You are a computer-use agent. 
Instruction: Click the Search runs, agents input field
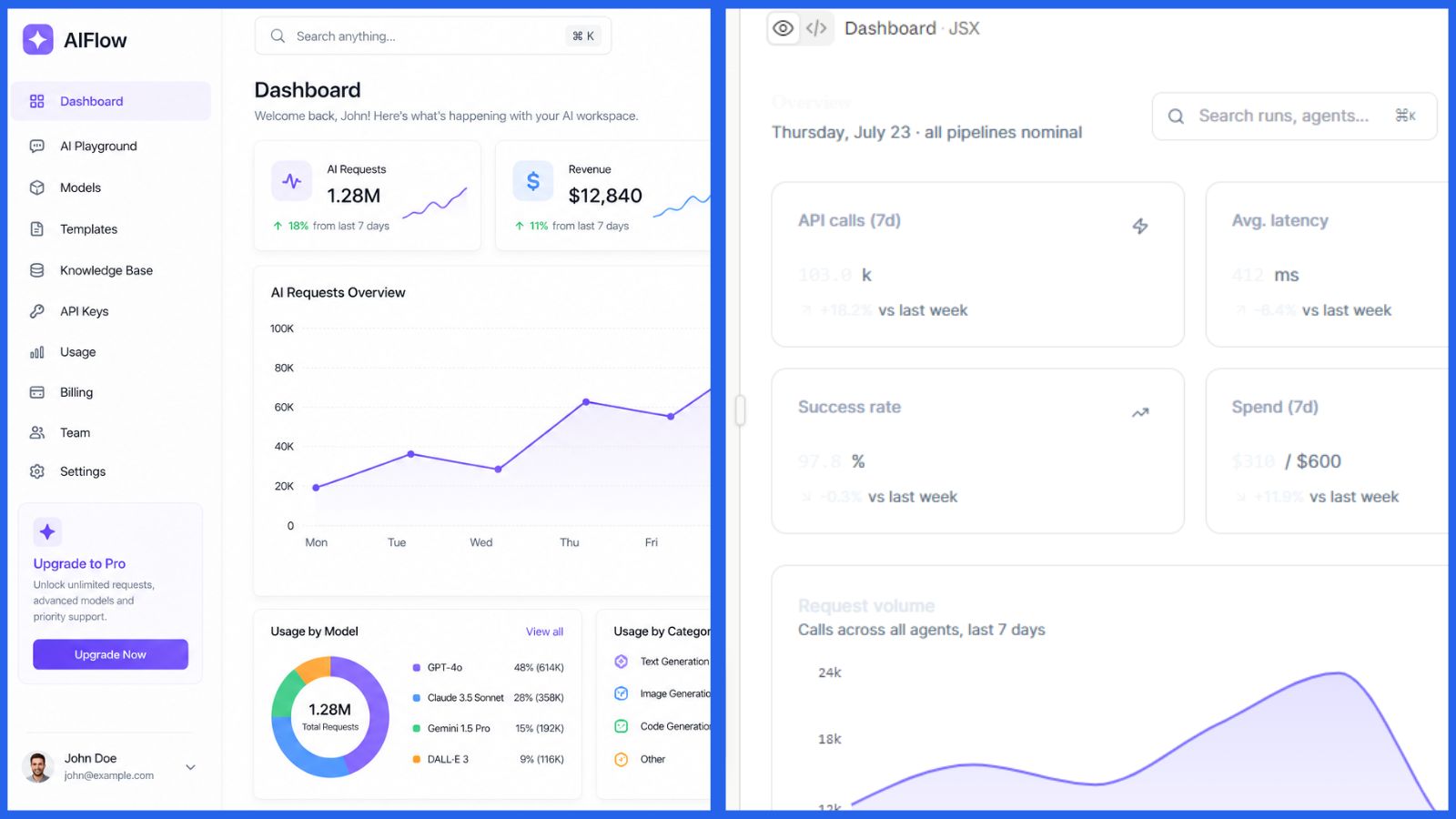pos(1294,116)
